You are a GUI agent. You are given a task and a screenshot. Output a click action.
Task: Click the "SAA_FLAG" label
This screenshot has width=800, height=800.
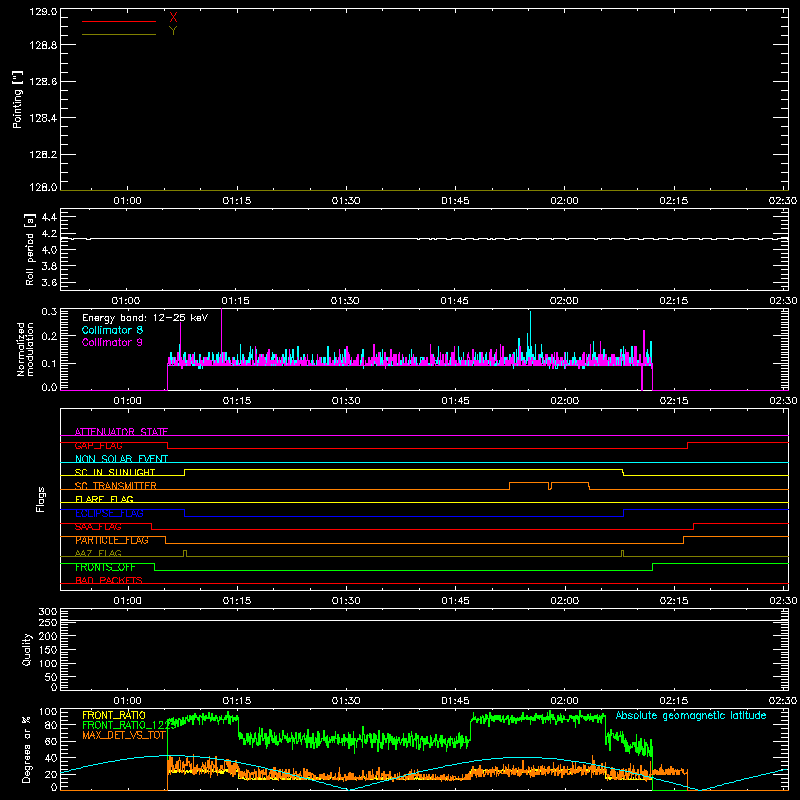click(98, 527)
